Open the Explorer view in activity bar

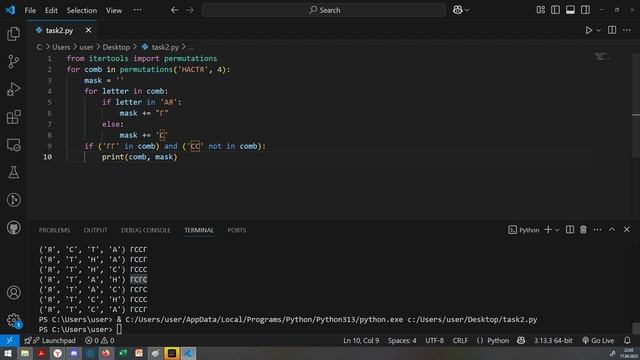(13, 34)
